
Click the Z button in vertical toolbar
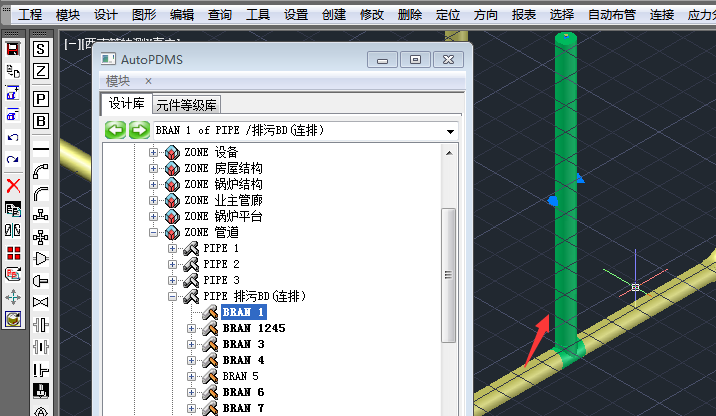pyautogui.click(x=41, y=71)
